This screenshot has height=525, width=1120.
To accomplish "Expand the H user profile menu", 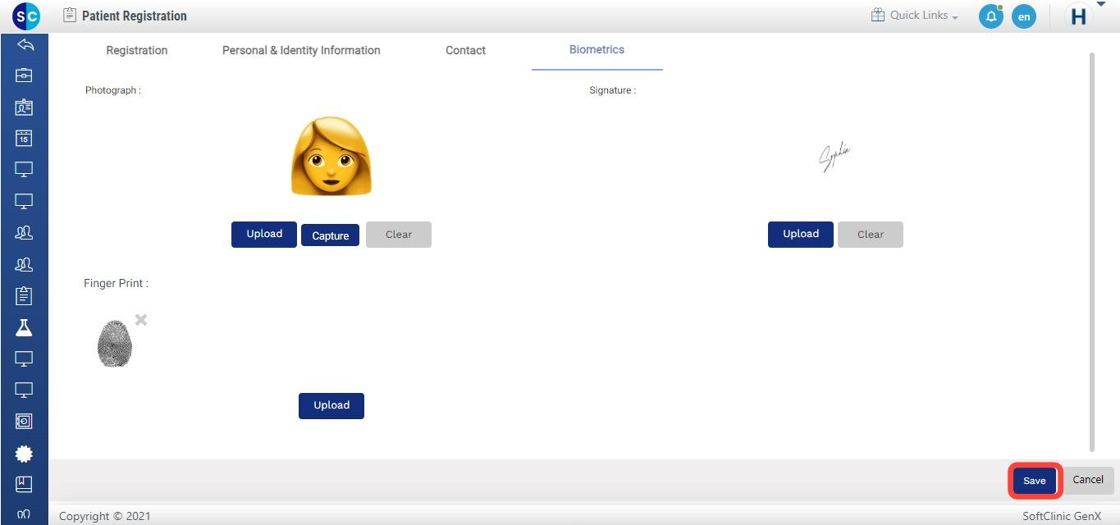I will (1082, 16).
